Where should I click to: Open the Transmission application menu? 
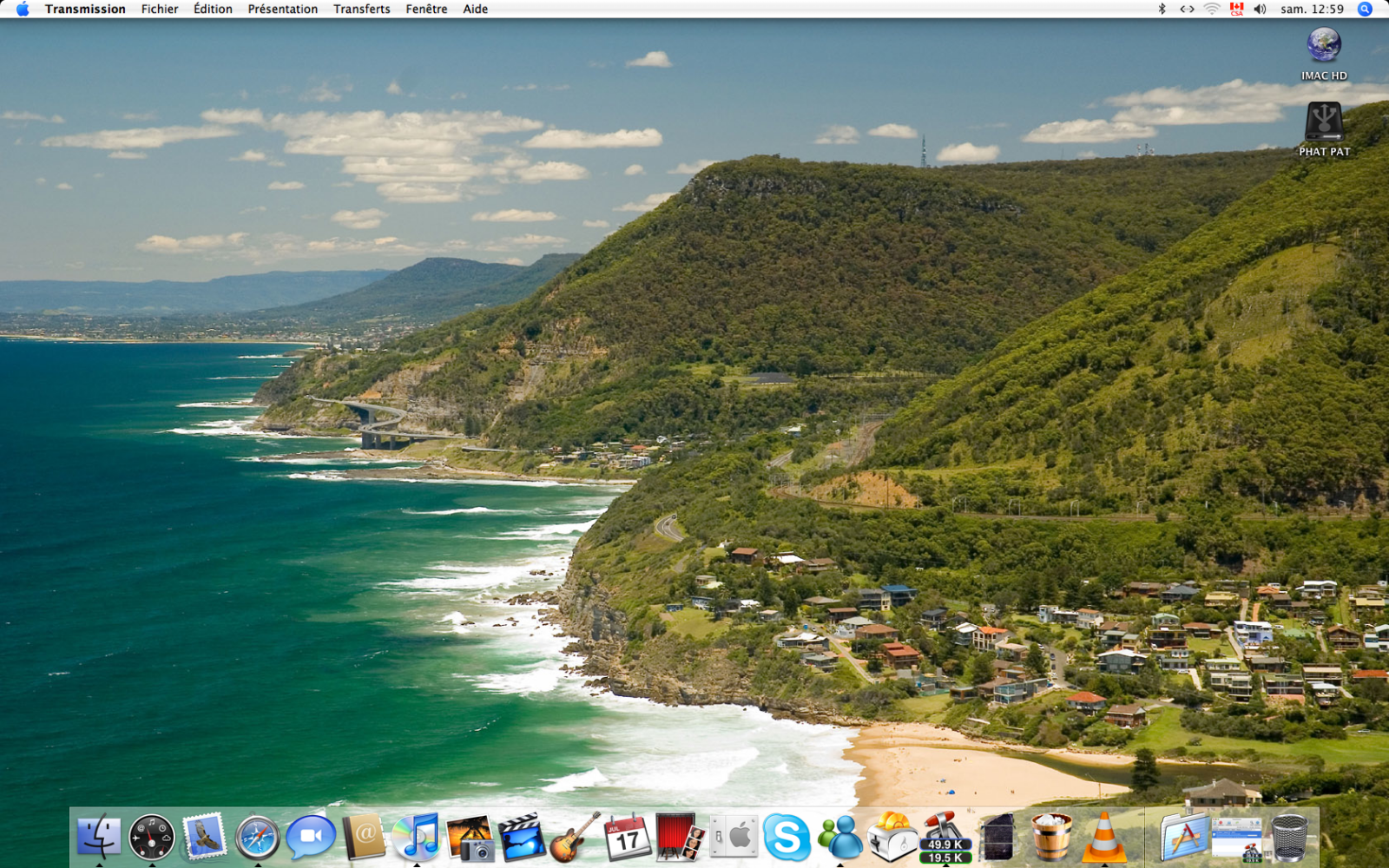(x=85, y=9)
